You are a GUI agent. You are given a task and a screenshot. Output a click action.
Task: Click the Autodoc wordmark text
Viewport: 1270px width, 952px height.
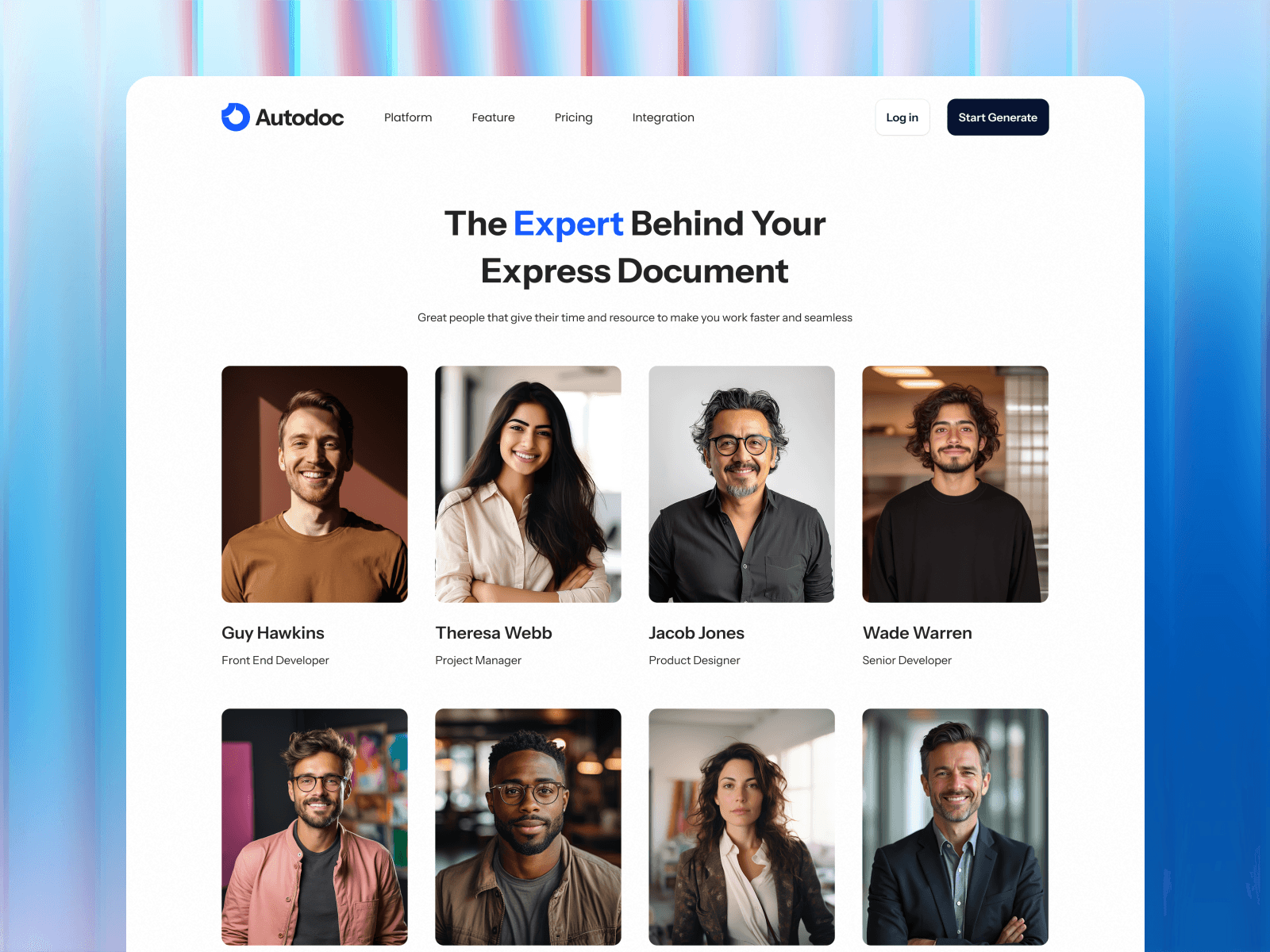(299, 117)
